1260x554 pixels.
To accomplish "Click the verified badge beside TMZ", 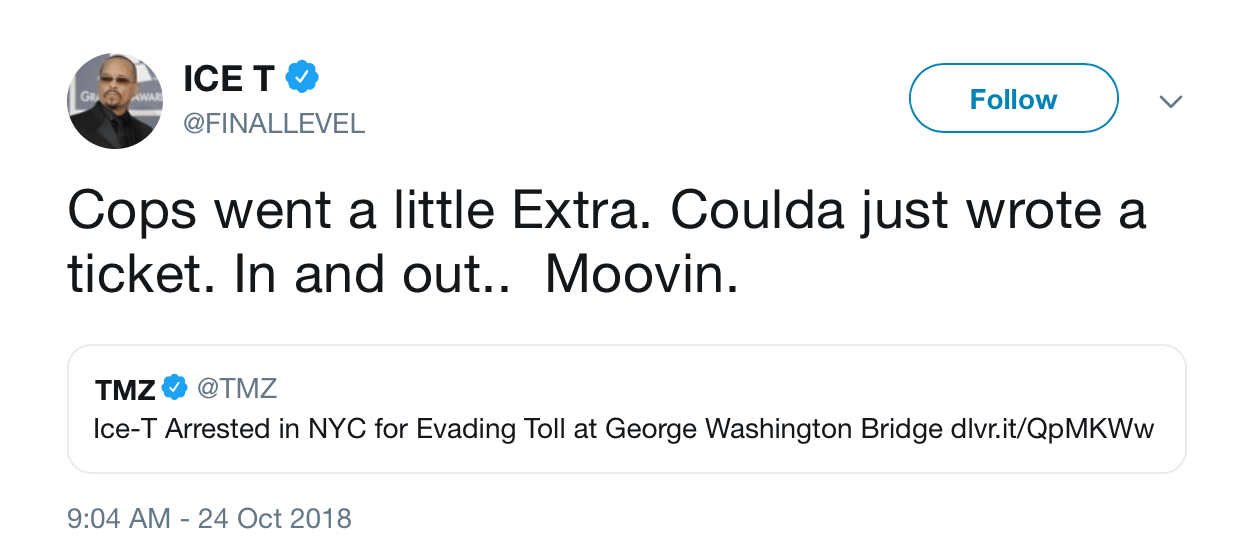I will click(175, 387).
